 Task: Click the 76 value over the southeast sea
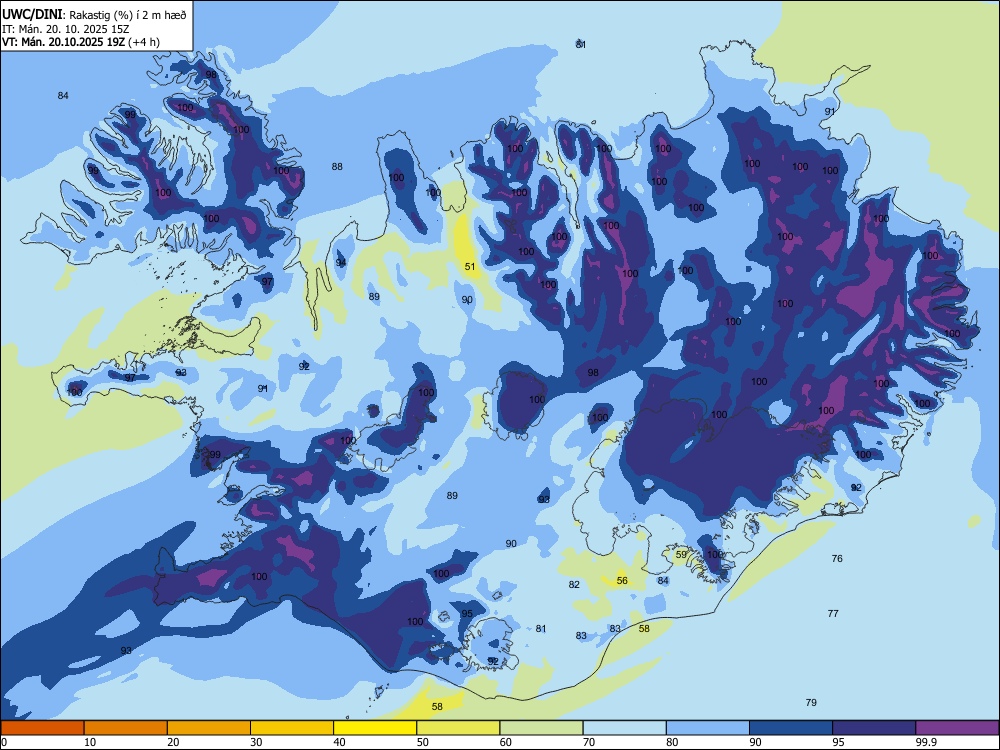coord(837,558)
